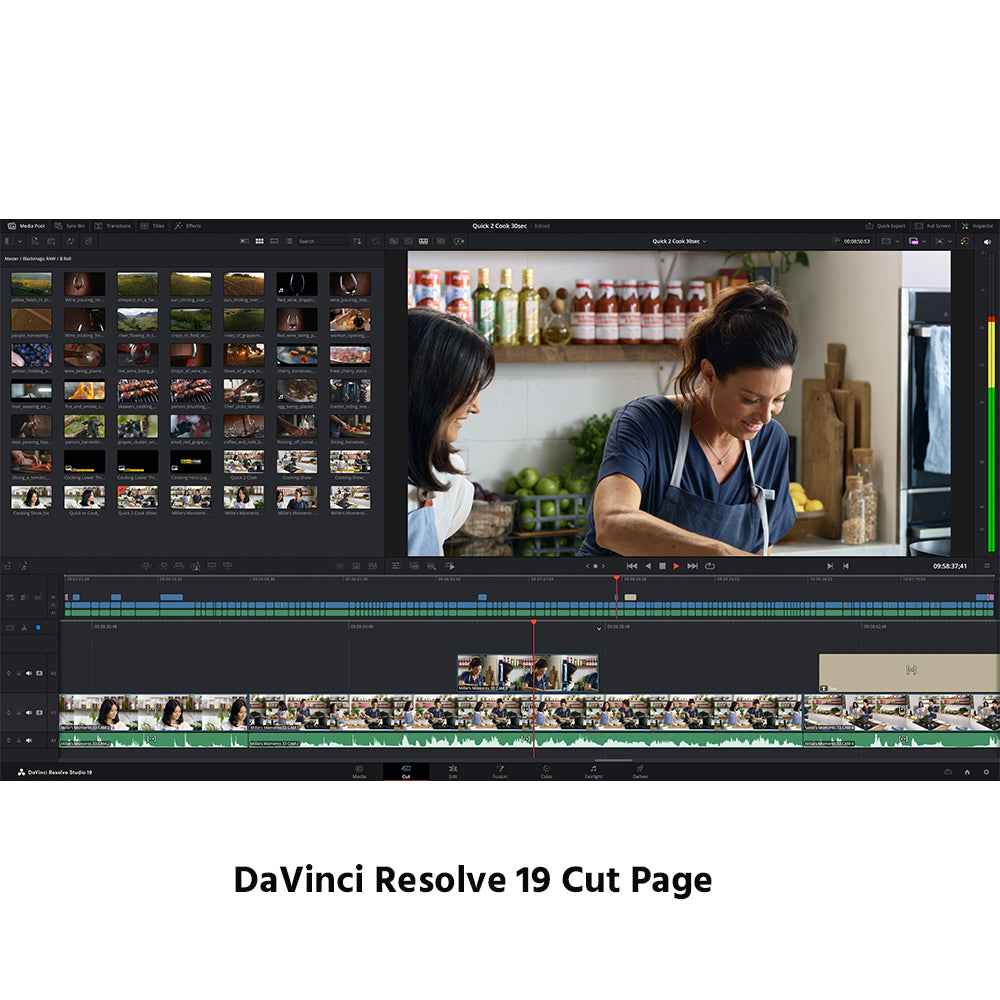The width and height of the screenshot is (1000, 1000).
Task: Mute the speaker volume icon in viewer
Action: pos(988,241)
